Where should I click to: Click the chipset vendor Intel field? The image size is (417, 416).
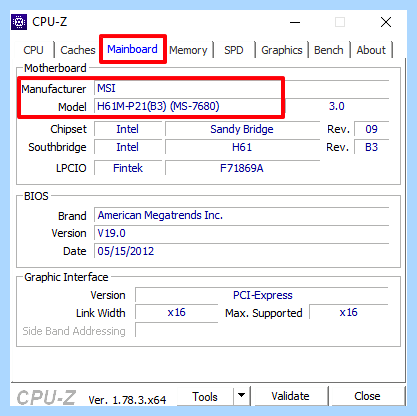click(x=128, y=129)
